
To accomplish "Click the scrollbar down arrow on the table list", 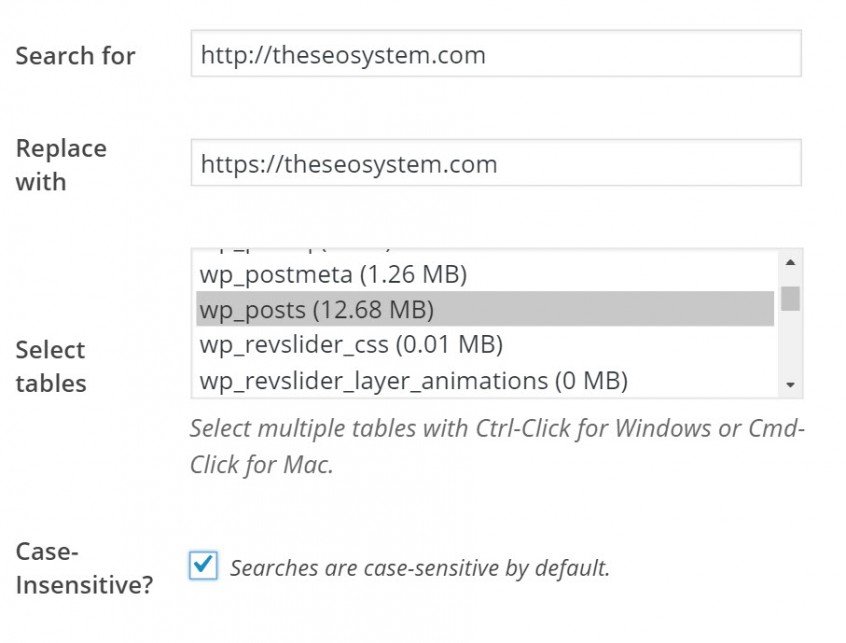I will pyautogui.click(x=790, y=385).
